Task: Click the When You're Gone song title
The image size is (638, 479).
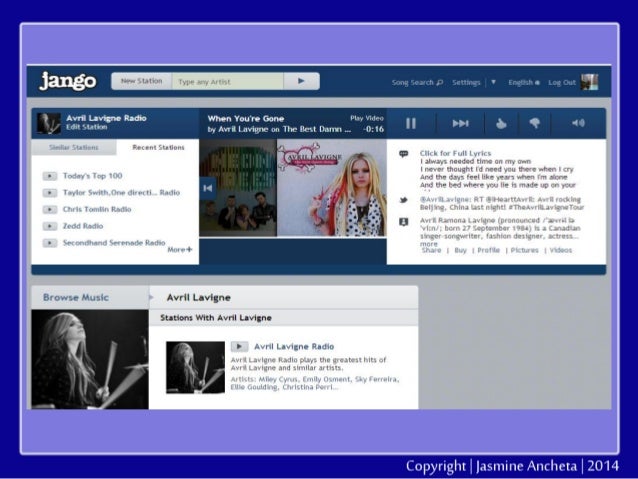Action: (x=246, y=118)
